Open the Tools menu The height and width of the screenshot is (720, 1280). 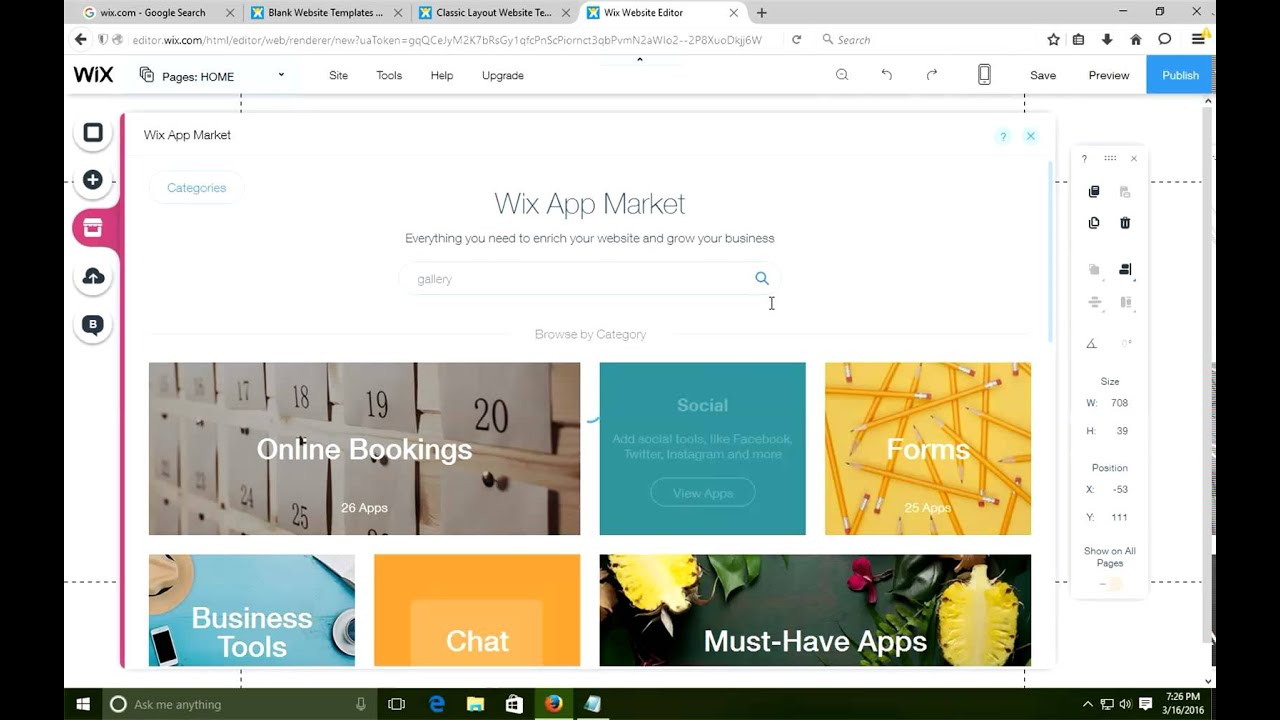389,76
